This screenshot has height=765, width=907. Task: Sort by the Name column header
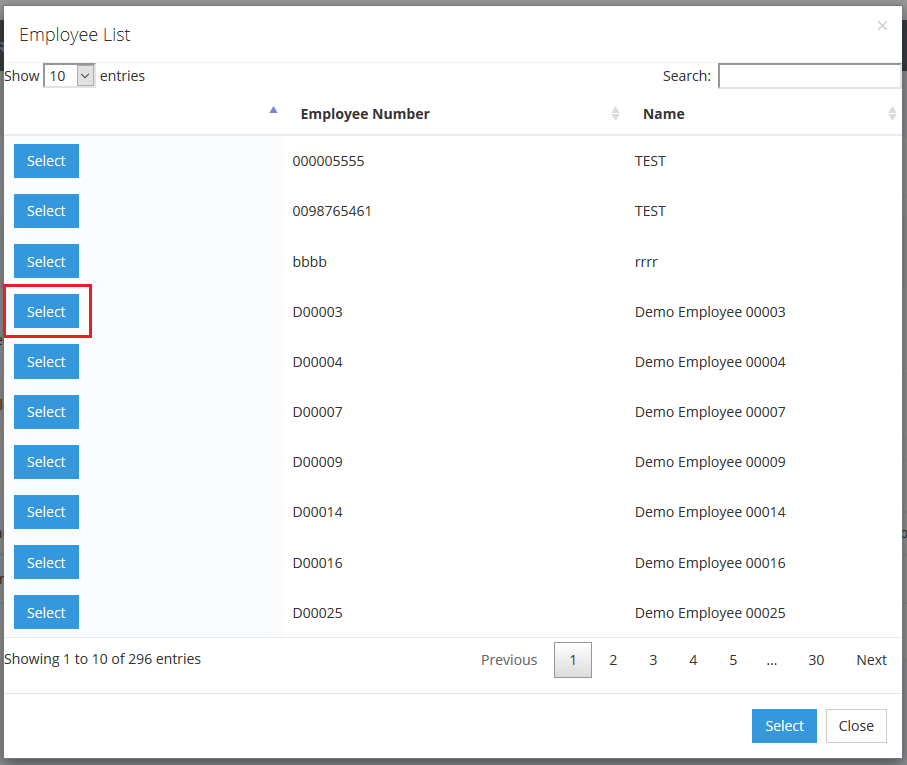coord(664,114)
